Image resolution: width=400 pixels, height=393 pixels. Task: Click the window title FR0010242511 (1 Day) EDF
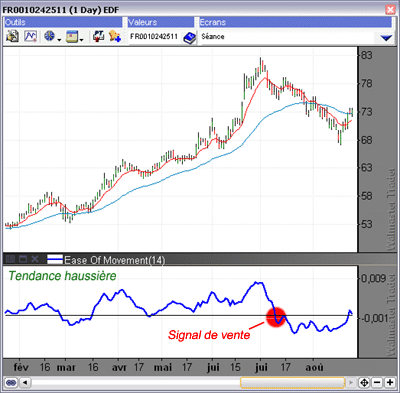click(x=61, y=10)
